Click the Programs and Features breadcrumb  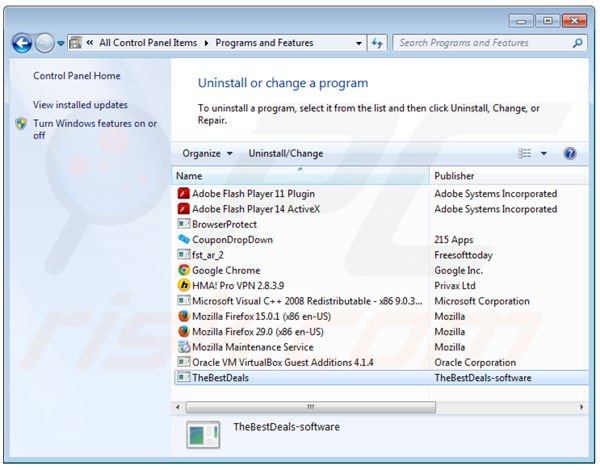[x=264, y=43]
